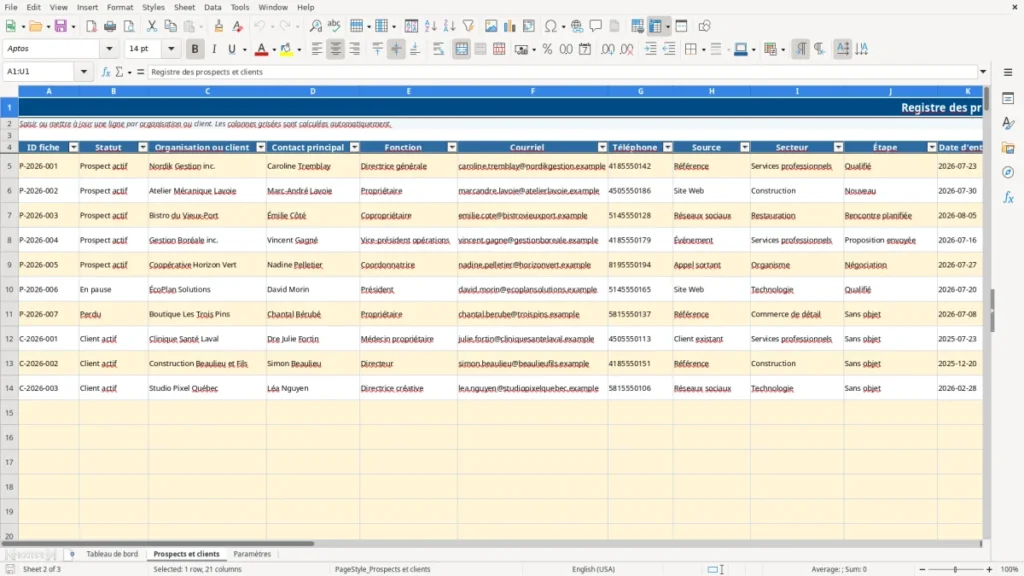Click the zoom in plus button
Screen dimensions: 1024x576
pyautogui.click(x=989, y=569)
